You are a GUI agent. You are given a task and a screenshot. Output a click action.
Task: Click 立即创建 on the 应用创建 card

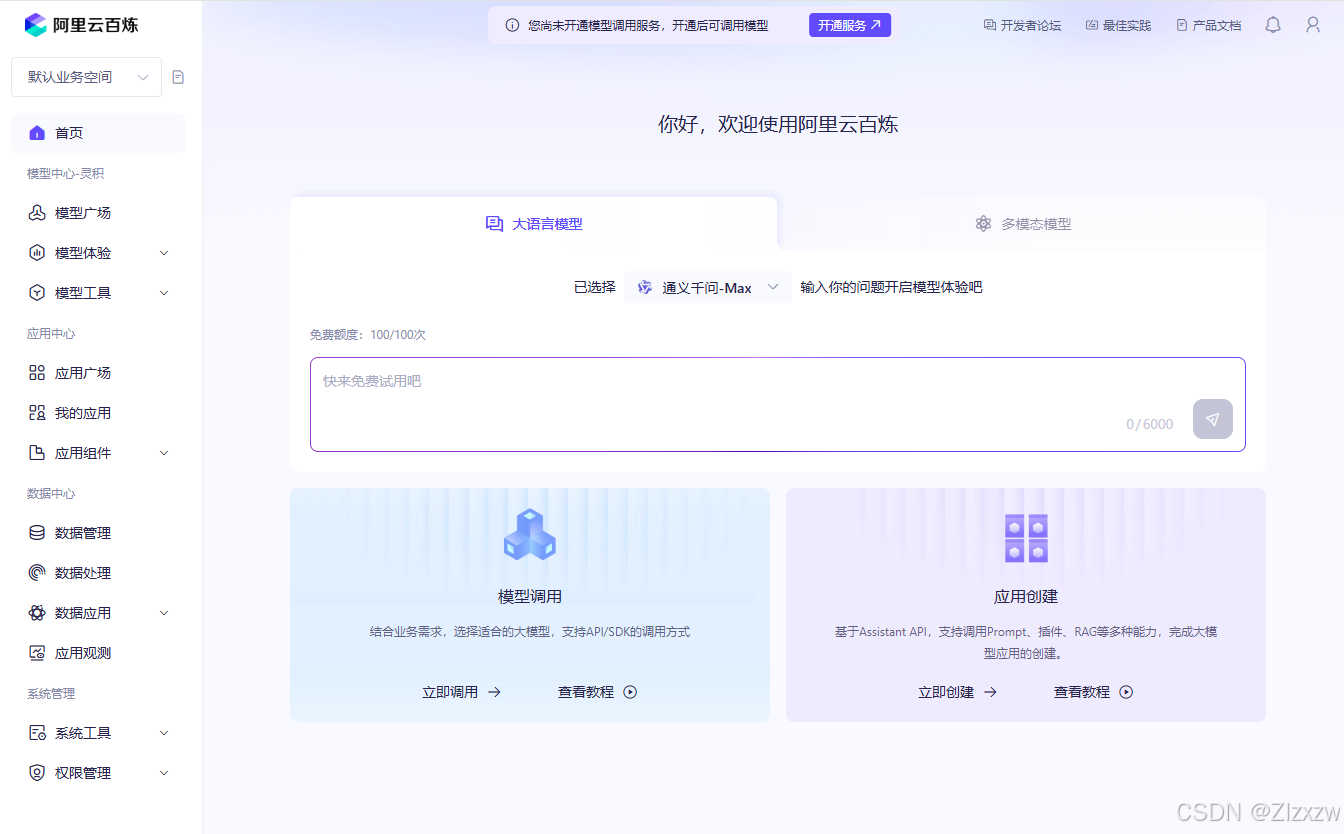coord(958,692)
